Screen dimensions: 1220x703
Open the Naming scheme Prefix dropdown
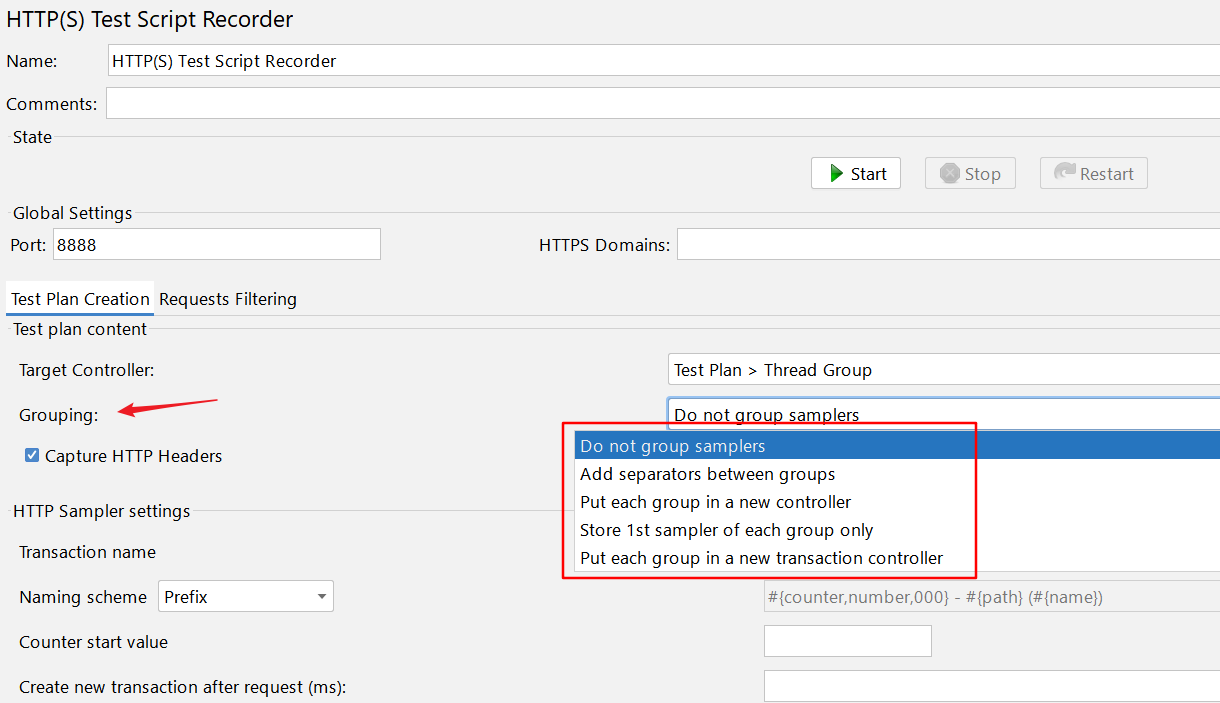[245, 597]
